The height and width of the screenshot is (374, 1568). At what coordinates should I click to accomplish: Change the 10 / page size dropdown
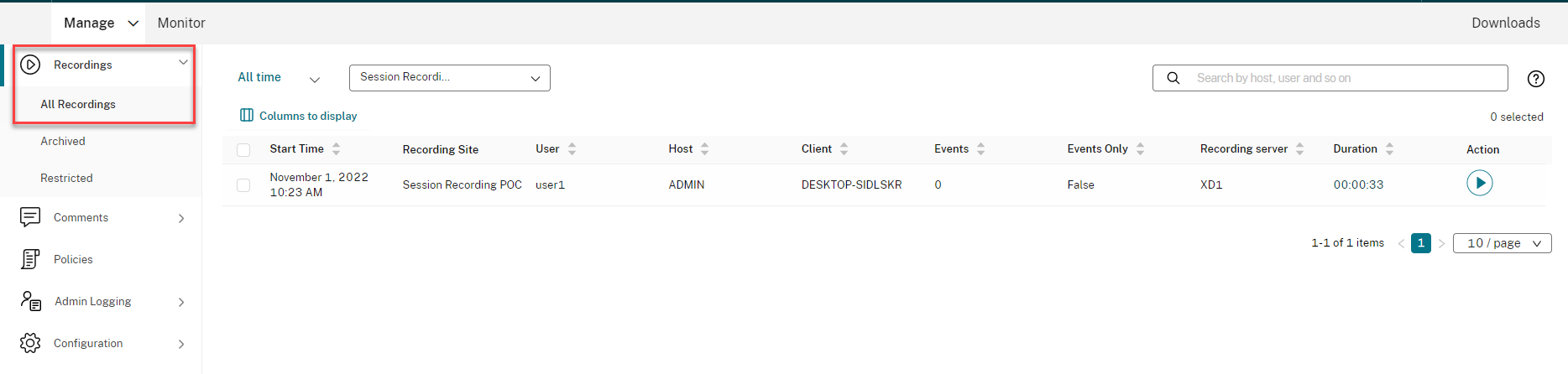[1502, 243]
